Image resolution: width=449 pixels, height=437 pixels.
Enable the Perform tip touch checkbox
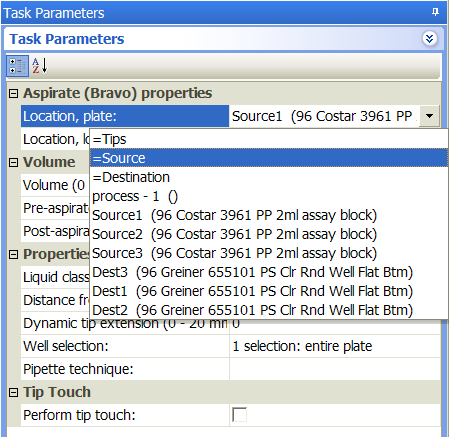click(x=239, y=415)
